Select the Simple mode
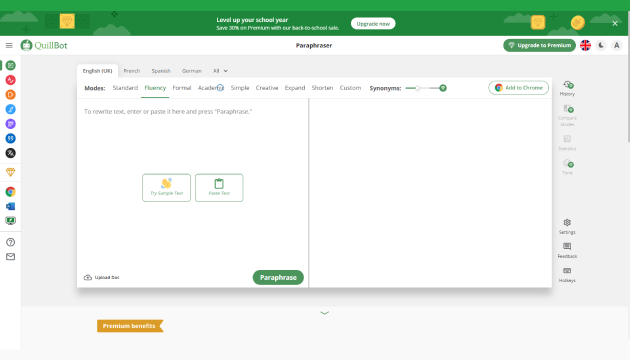The height and width of the screenshot is (360, 630). pyautogui.click(x=240, y=88)
